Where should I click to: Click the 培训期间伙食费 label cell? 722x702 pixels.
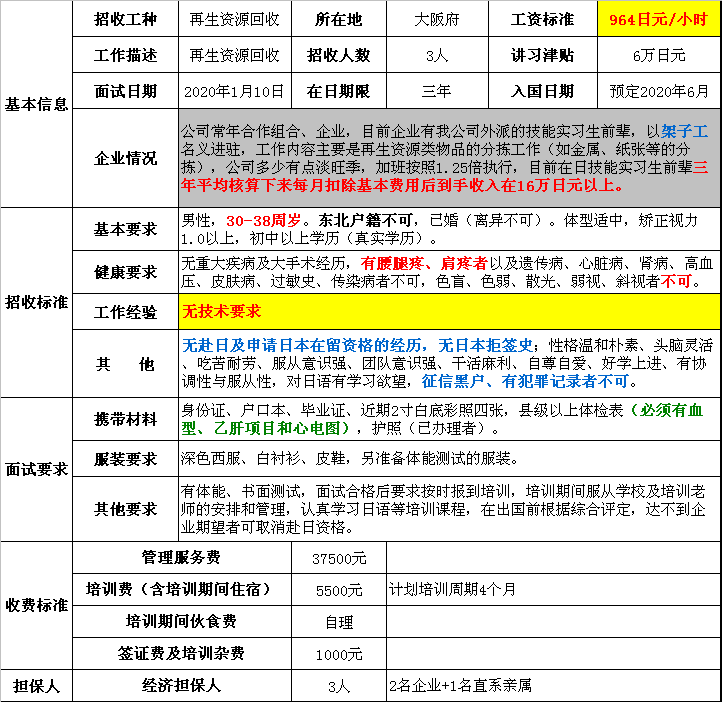click(181, 621)
